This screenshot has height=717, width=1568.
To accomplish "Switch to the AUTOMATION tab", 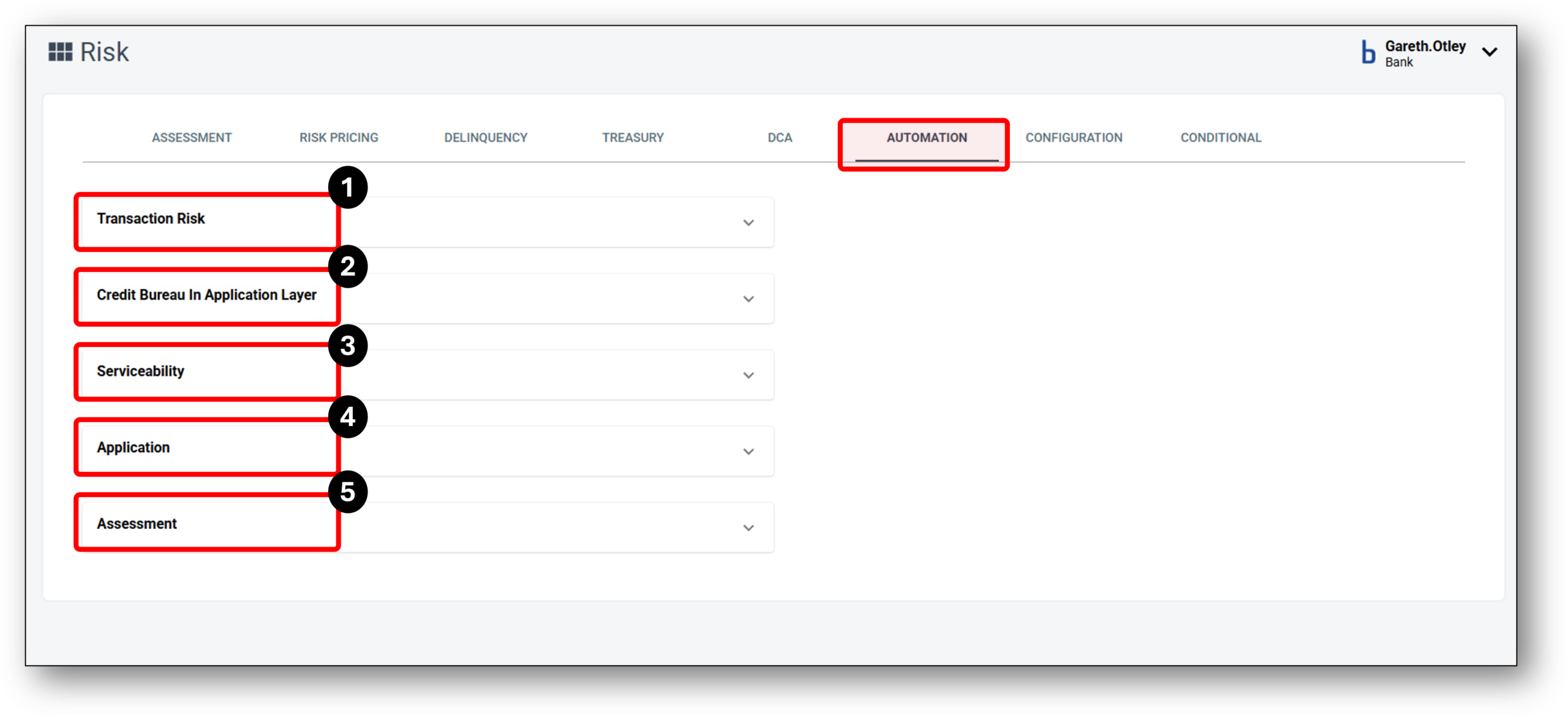I will click(x=926, y=137).
